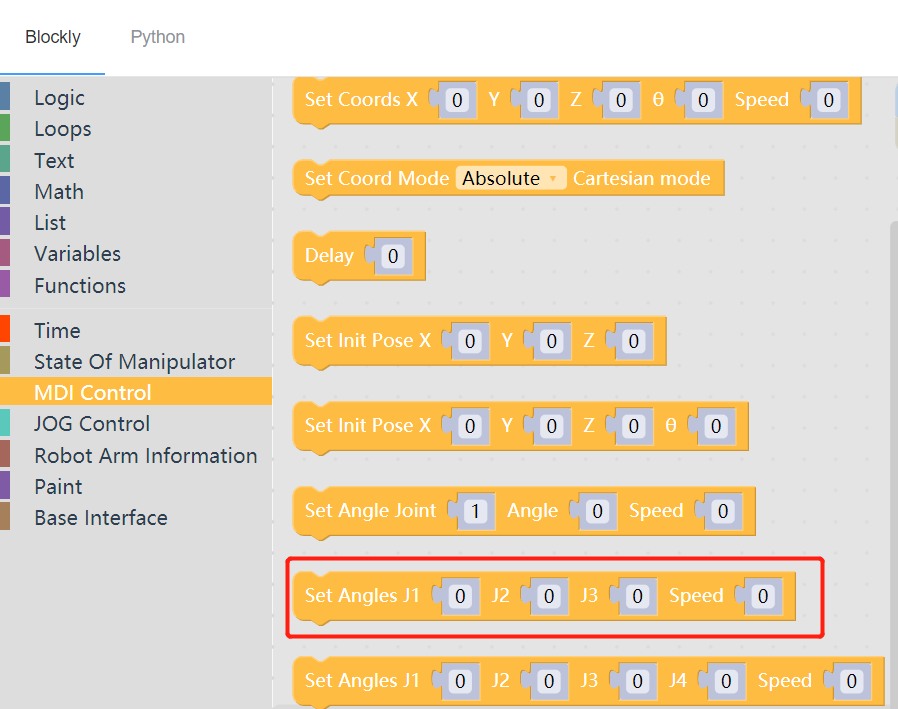Select the JOG Control category
This screenshot has width=898, height=709.
[x=91, y=423]
